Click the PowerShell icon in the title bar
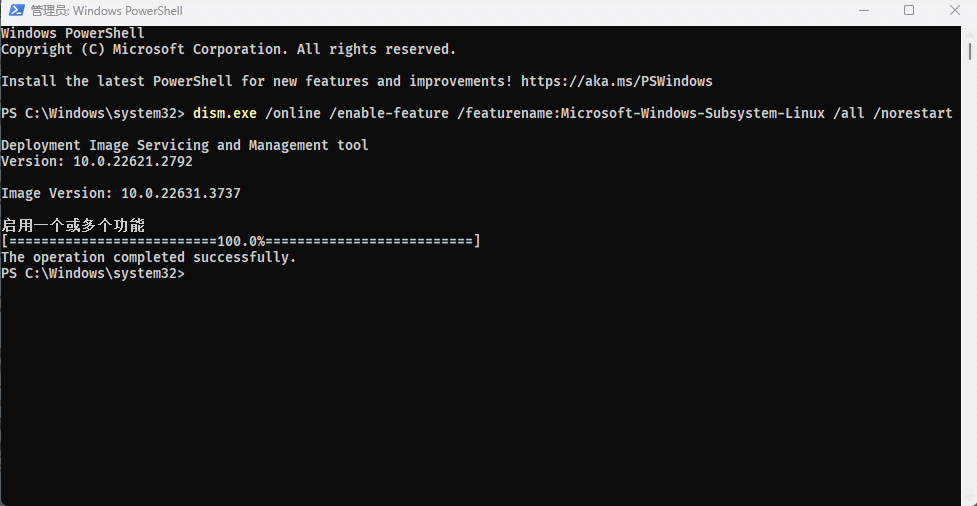The image size is (977, 506). tap(17, 11)
